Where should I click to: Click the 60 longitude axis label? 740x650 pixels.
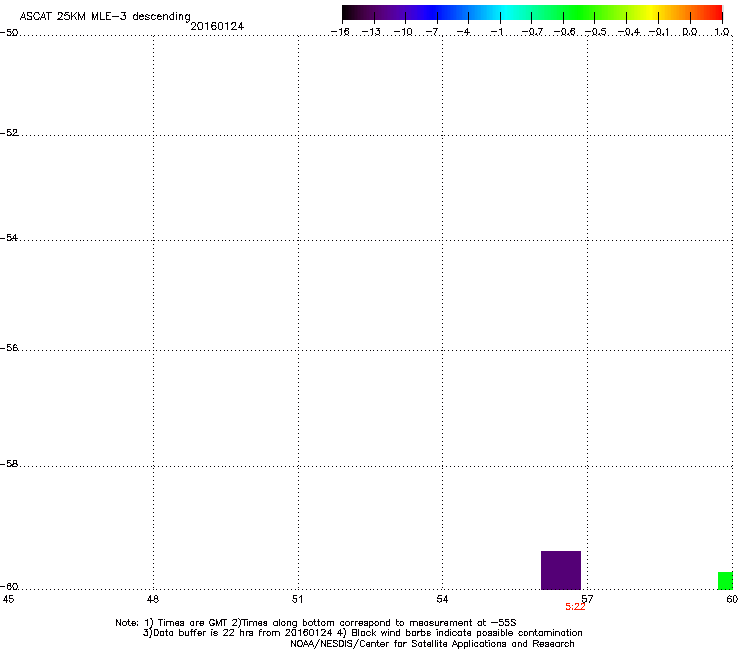(x=732, y=599)
